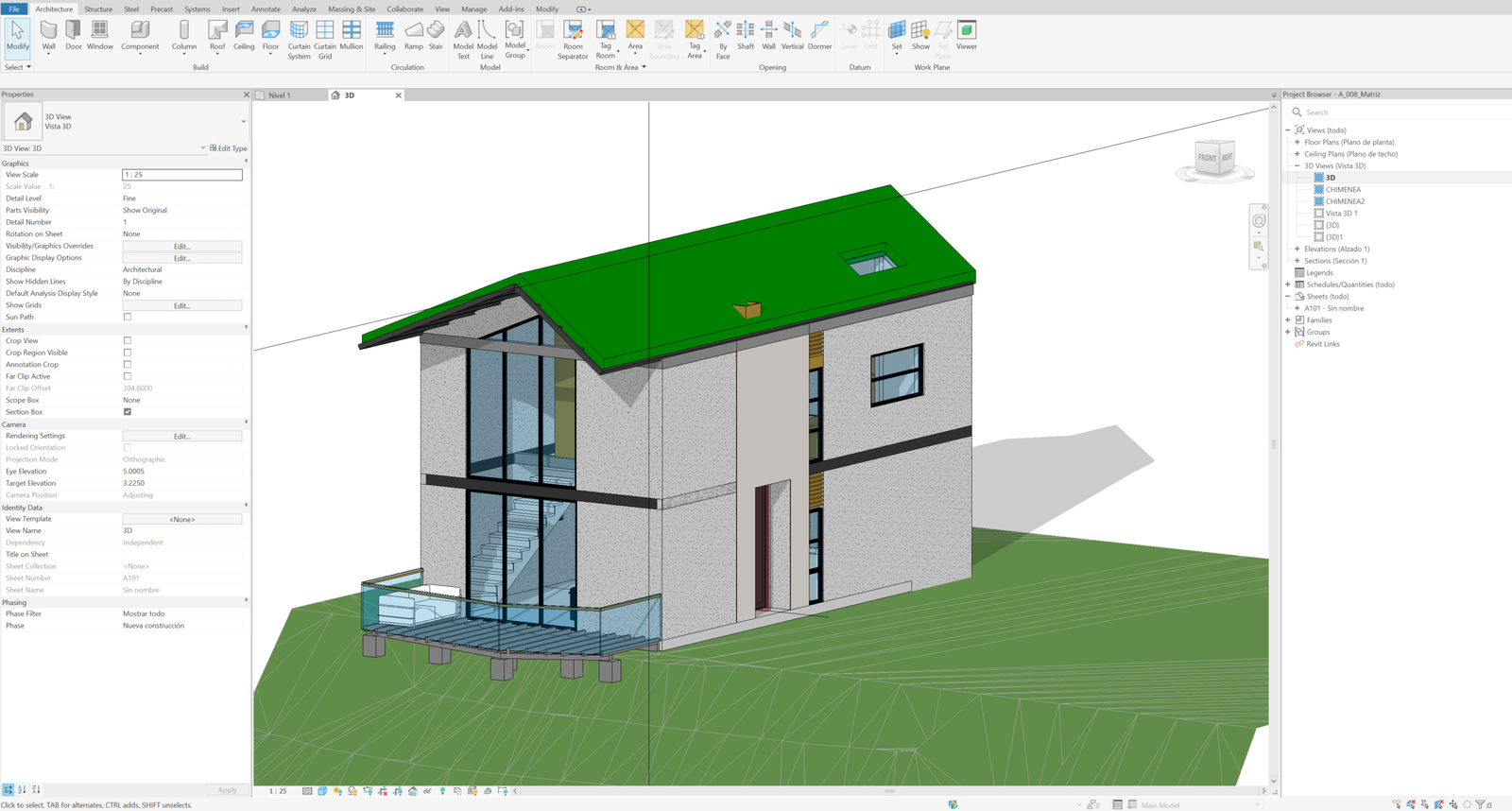
Task: Select the Ramp tool
Action: point(414,36)
